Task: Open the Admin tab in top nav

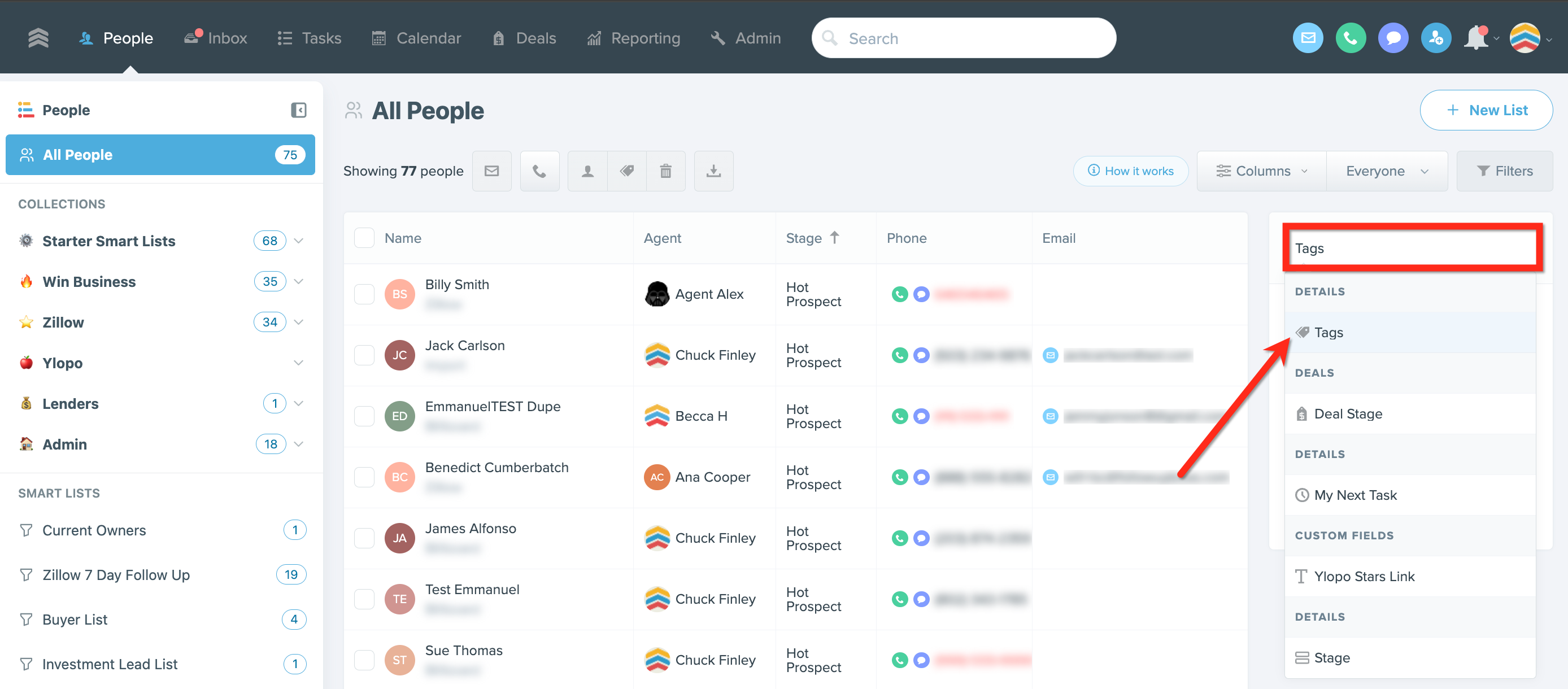Action: point(746,38)
